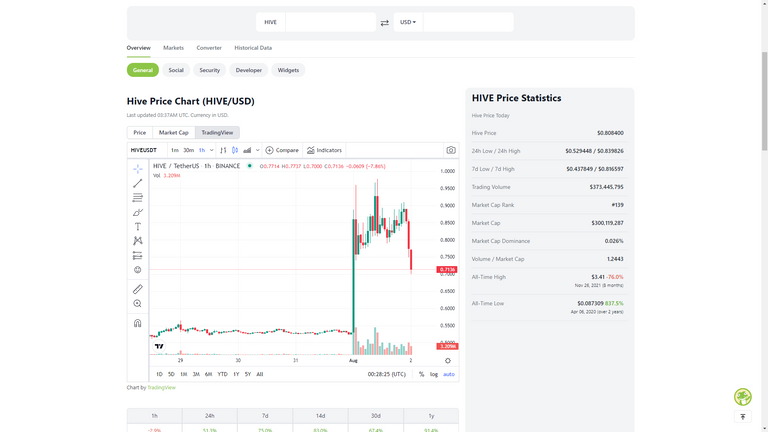The image size is (768, 432).
Task: Set chart range to 3M
Action: click(x=196, y=374)
